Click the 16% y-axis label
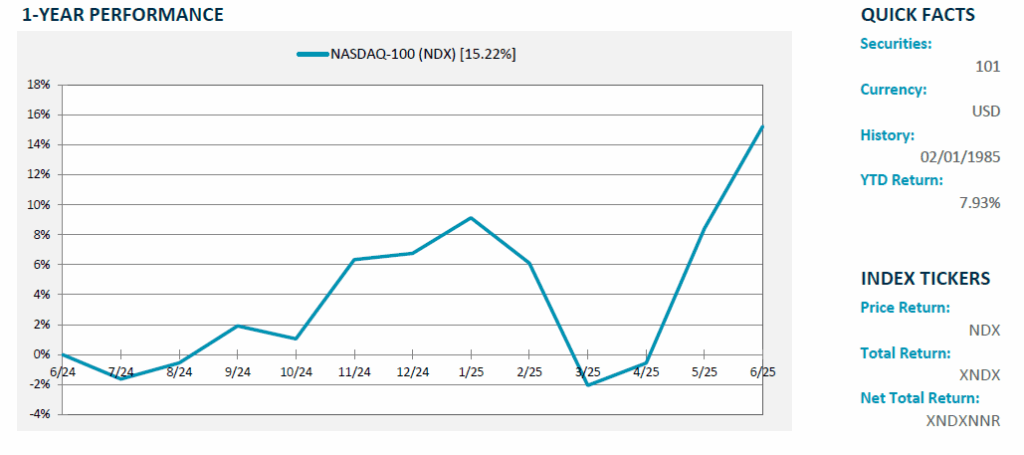 pos(38,115)
